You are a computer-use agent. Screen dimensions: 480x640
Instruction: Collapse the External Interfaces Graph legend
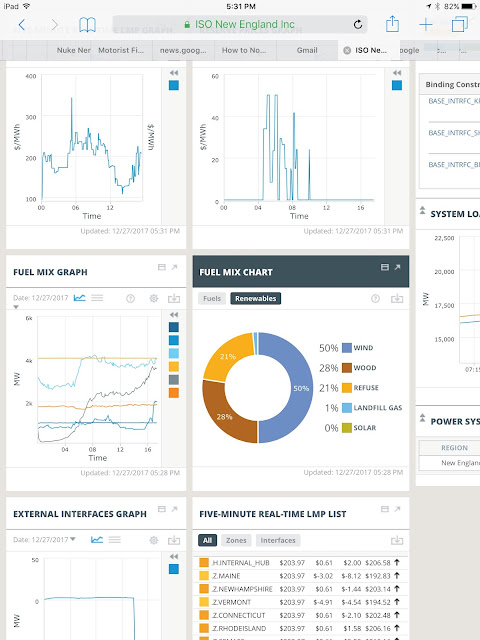174,556
